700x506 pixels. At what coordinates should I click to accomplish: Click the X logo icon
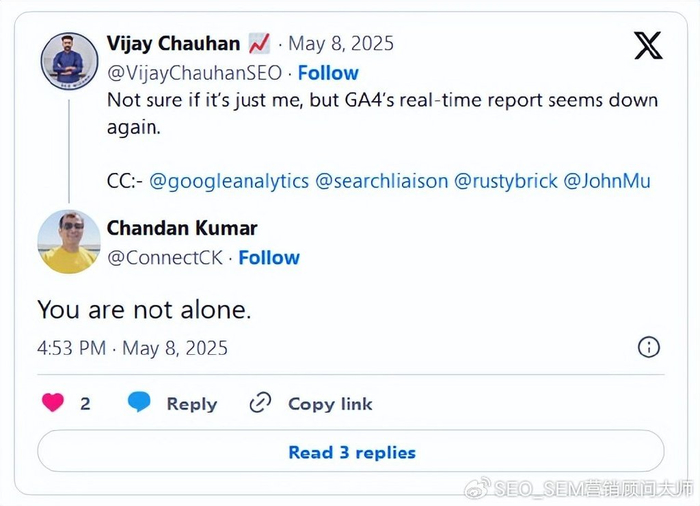click(x=648, y=46)
